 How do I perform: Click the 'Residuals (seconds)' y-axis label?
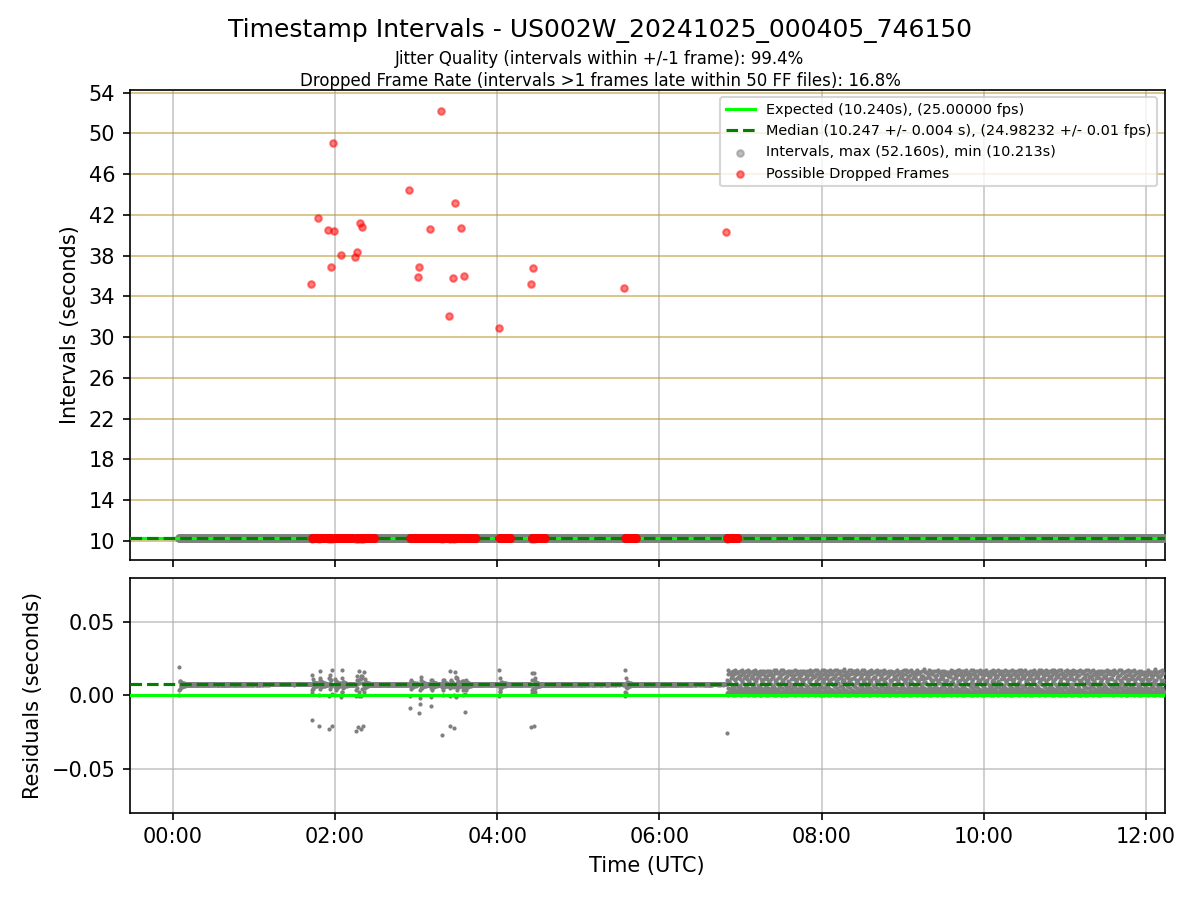point(31,696)
